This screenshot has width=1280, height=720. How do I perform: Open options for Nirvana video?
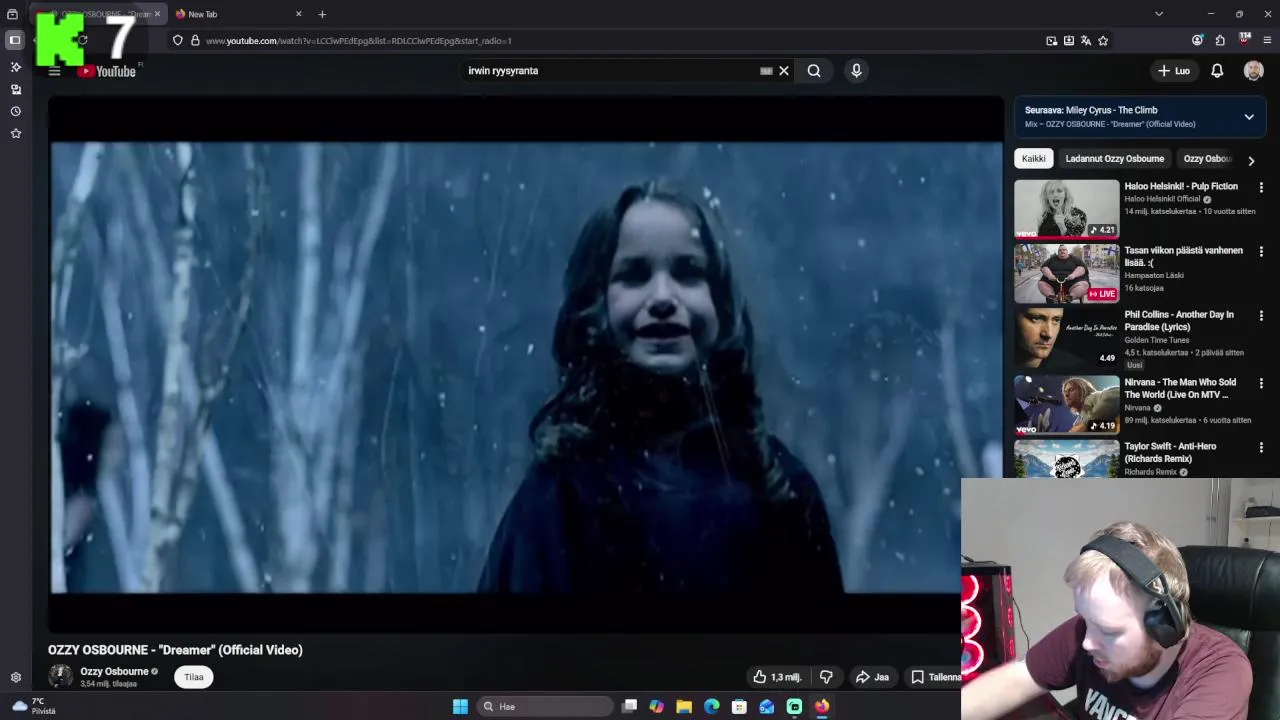pyautogui.click(x=1261, y=384)
